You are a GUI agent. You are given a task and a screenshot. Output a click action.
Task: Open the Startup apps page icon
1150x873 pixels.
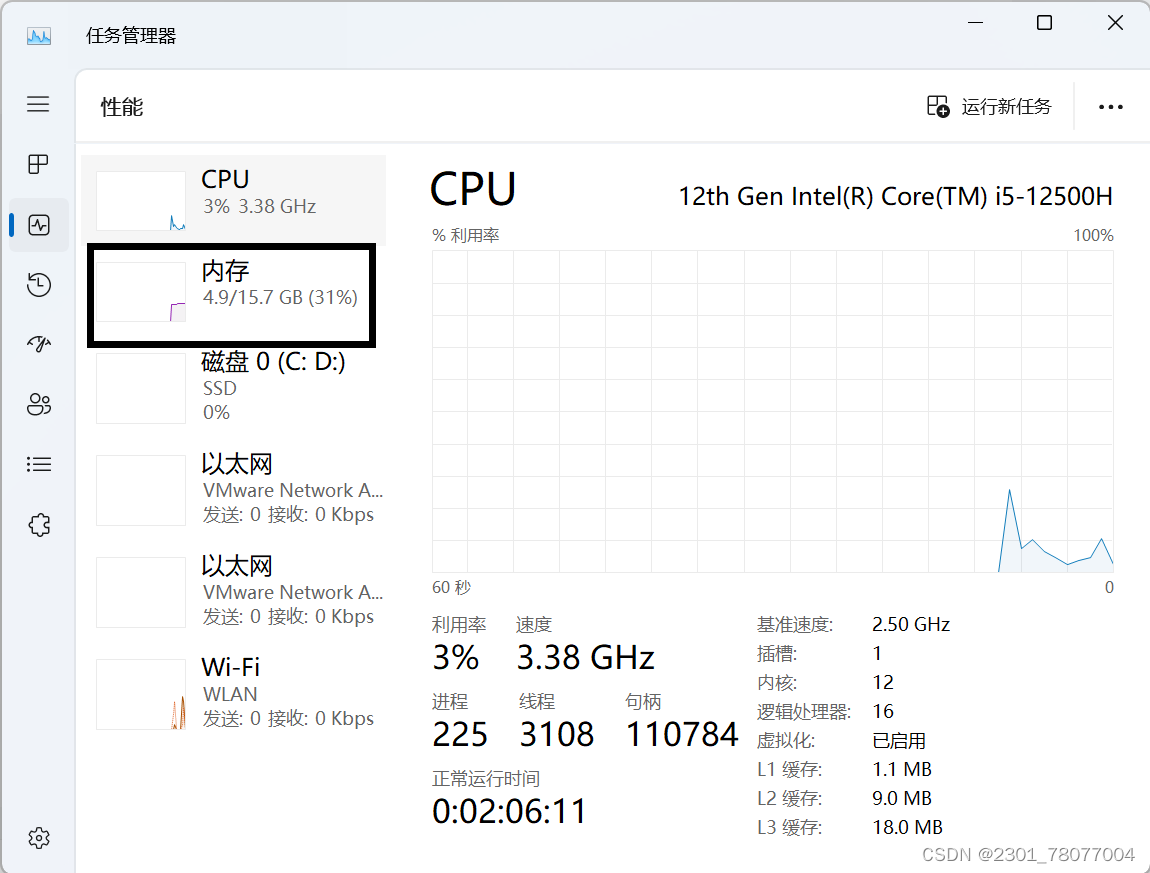pos(39,344)
